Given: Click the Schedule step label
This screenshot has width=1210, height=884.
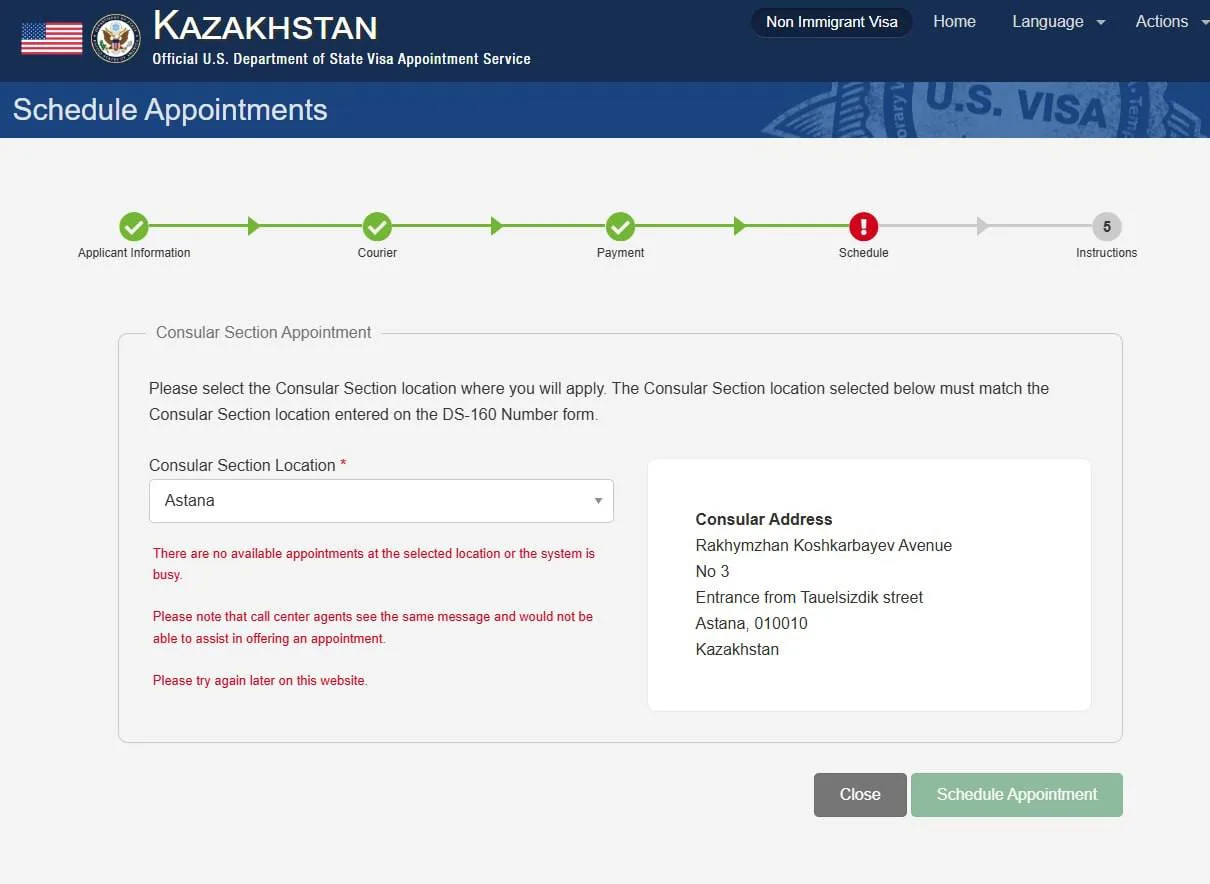Looking at the screenshot, I should (x=863, y=253).
